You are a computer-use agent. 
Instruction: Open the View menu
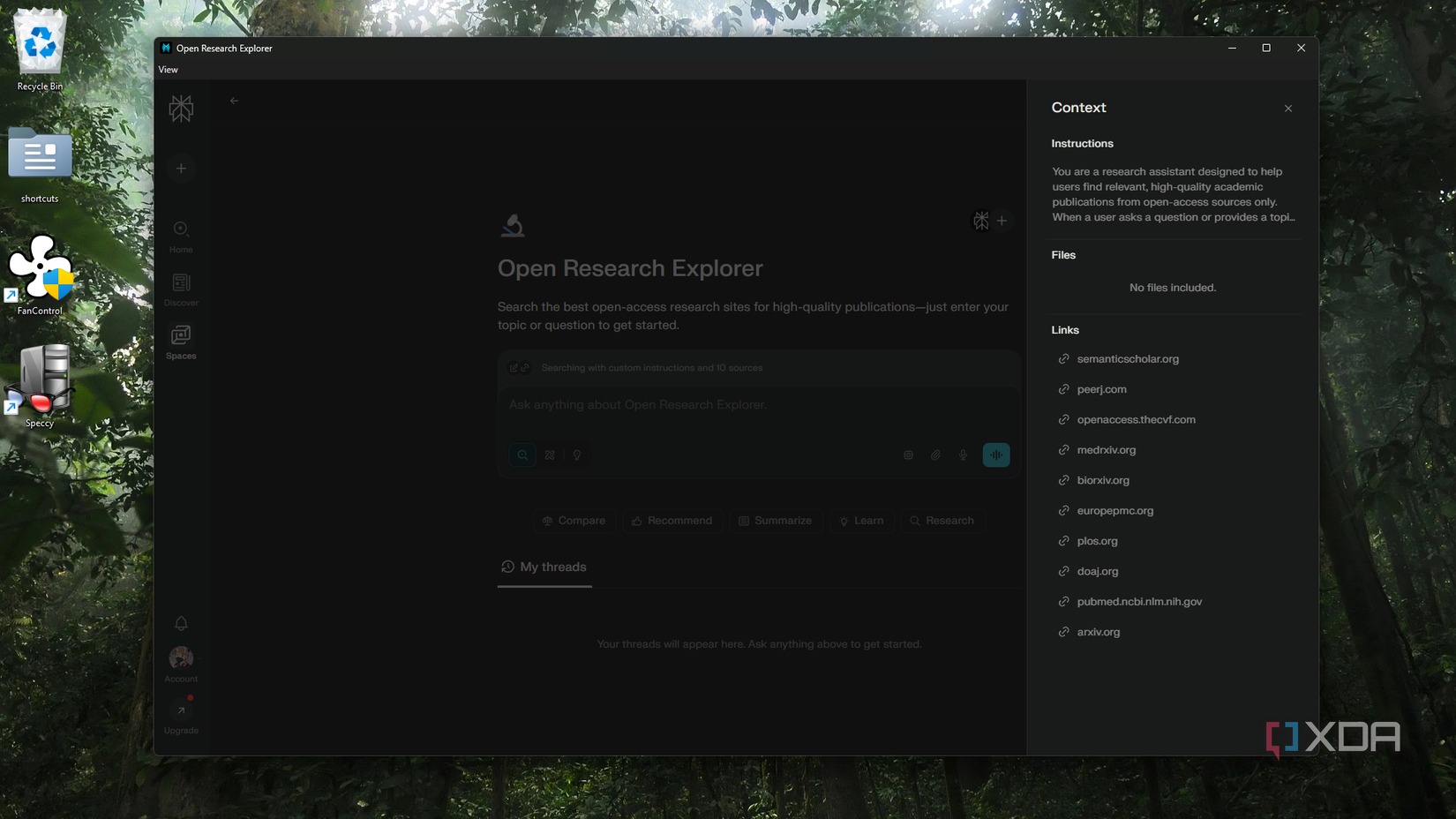[168, 69]
